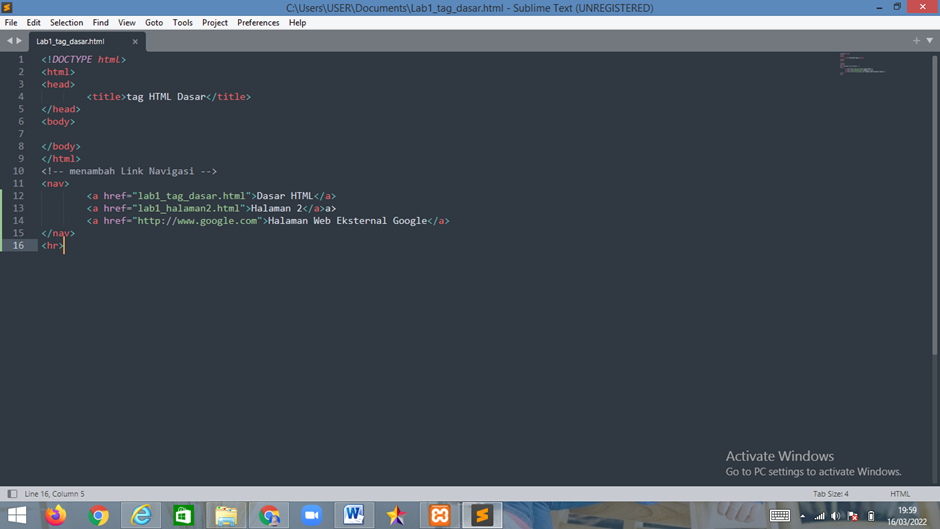Open the volume speaker tray icon
The width and height of the screenshot is (940, 529).
pyautogui.click(x=836, y=516)
